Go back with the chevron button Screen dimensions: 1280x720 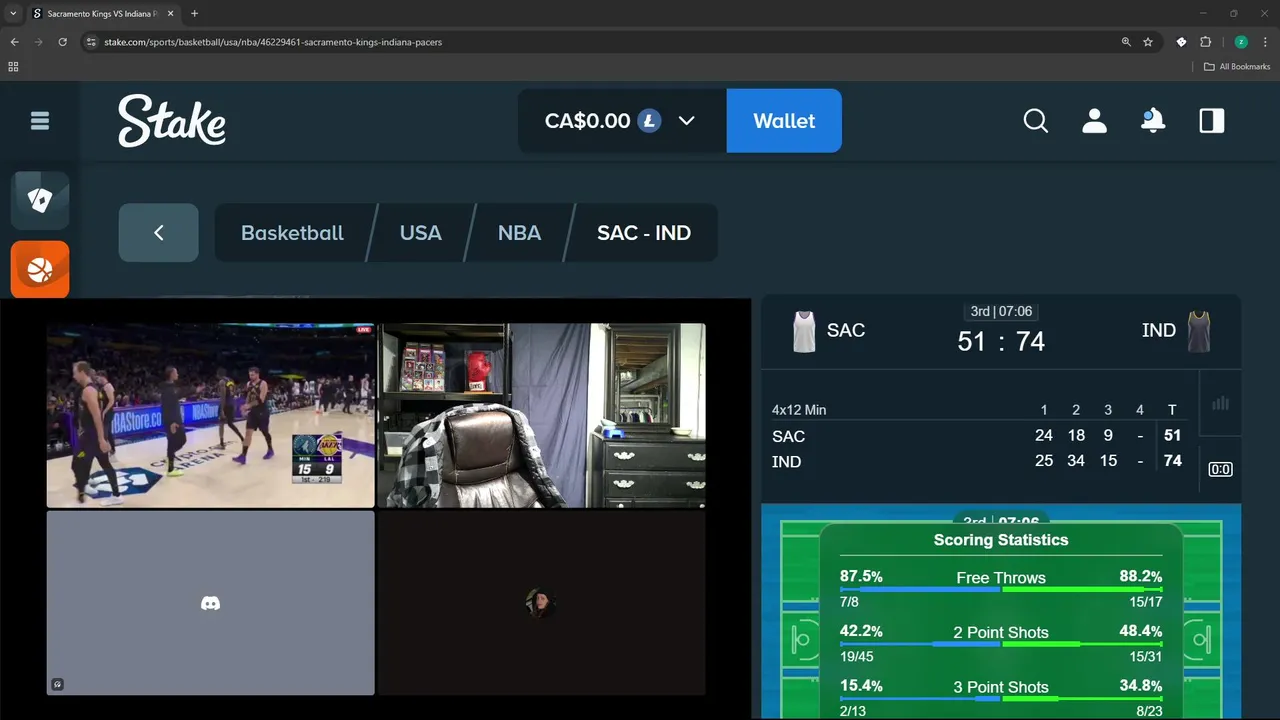[x=158, y=233]
